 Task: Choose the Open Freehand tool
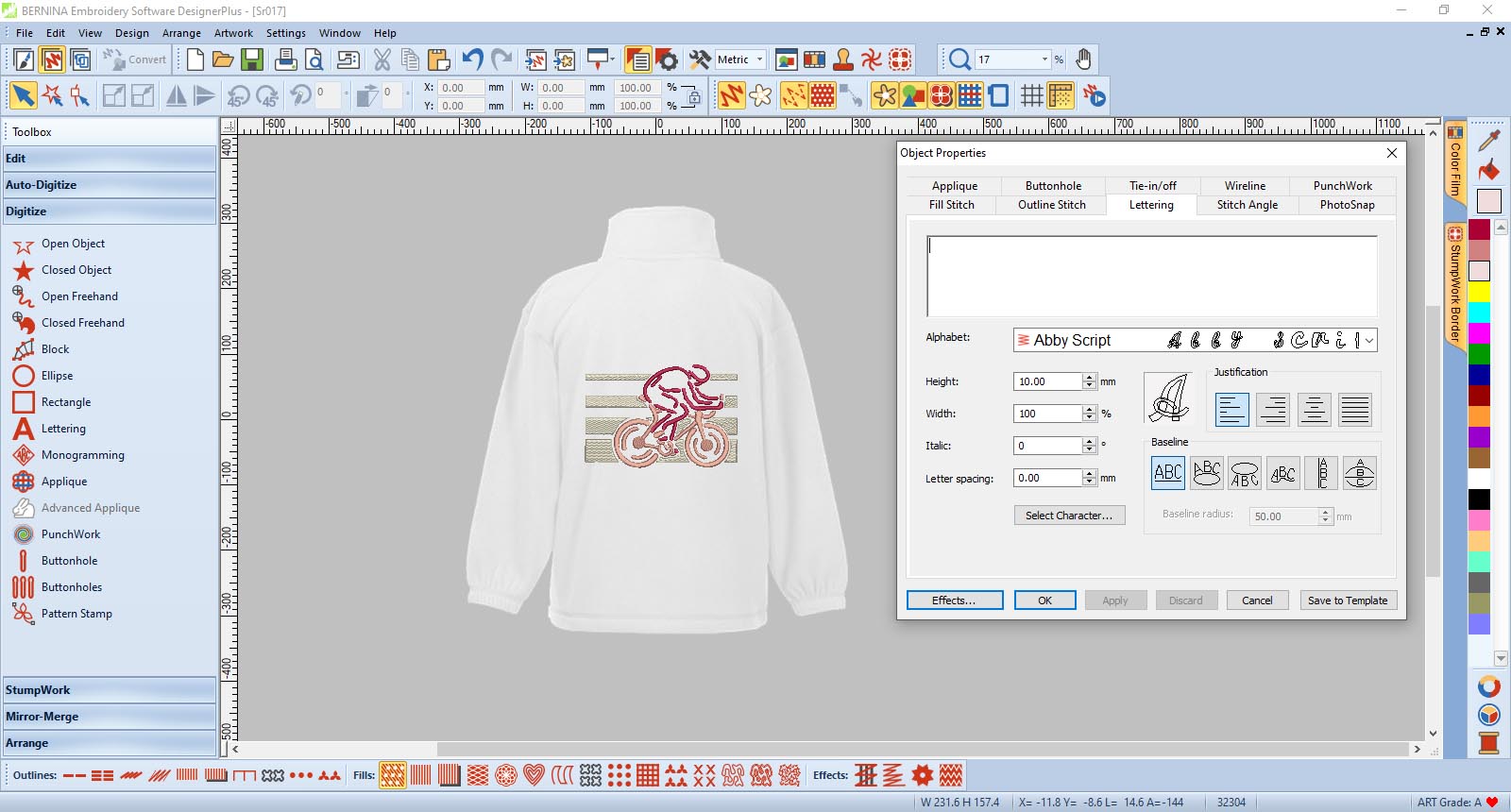[65, 296]
